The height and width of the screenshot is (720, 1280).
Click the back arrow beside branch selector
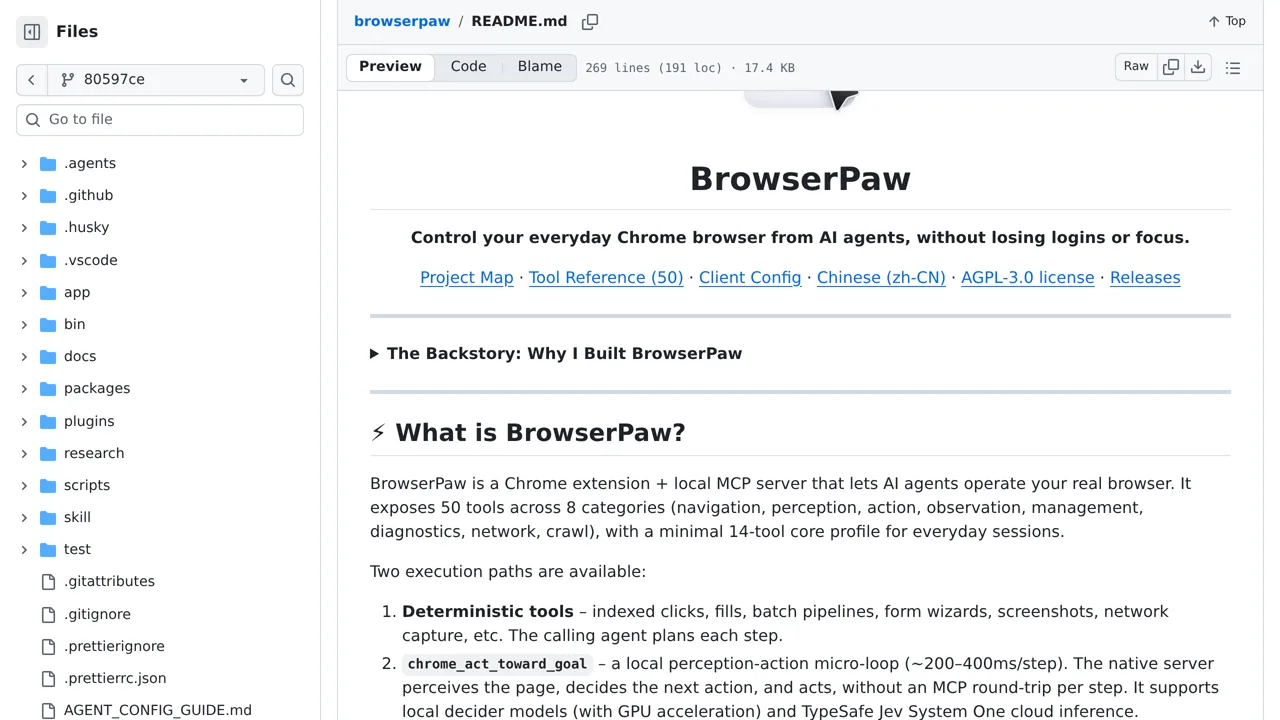pos(32,80)
